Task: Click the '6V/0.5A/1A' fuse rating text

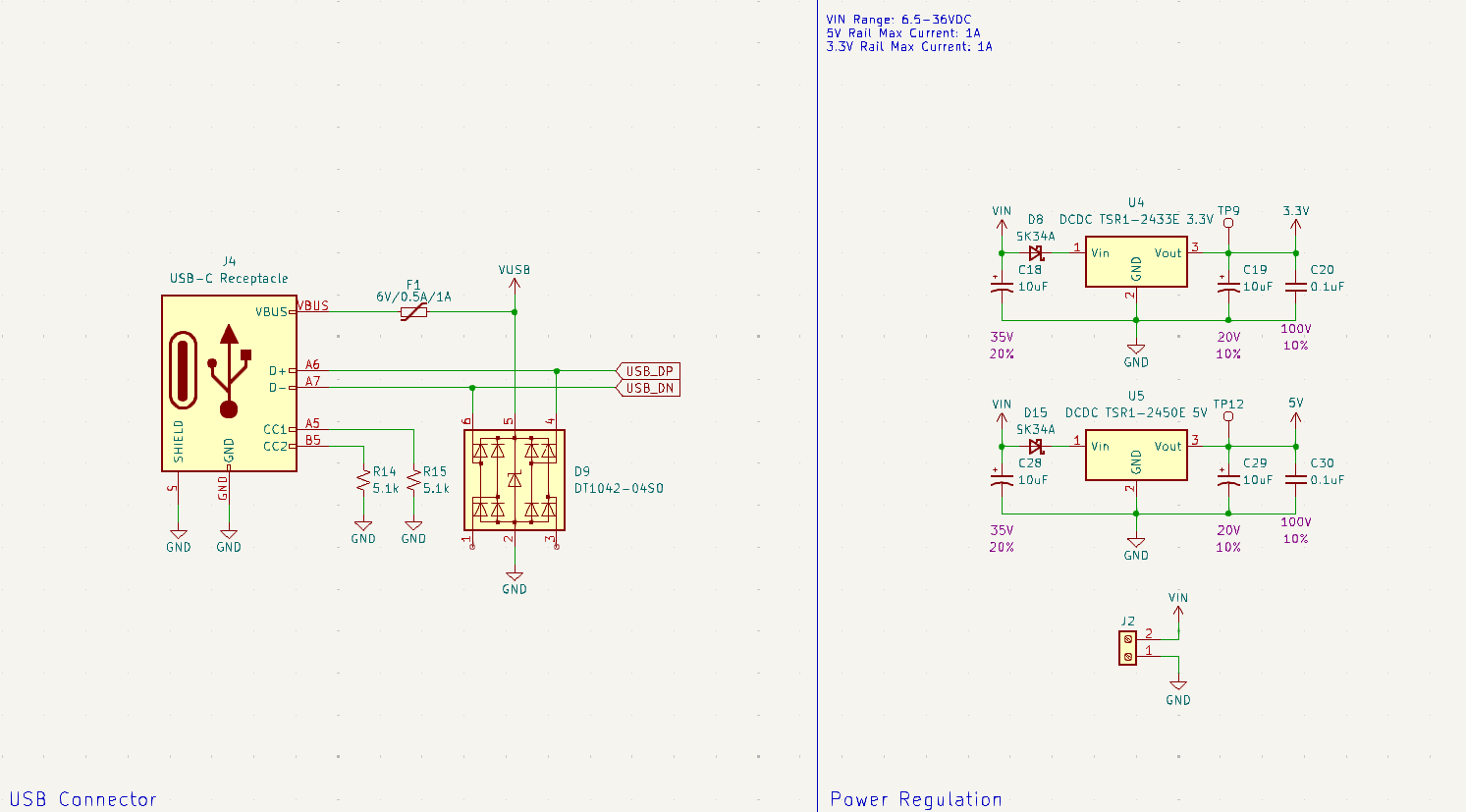Action: (x=413, y=297)
